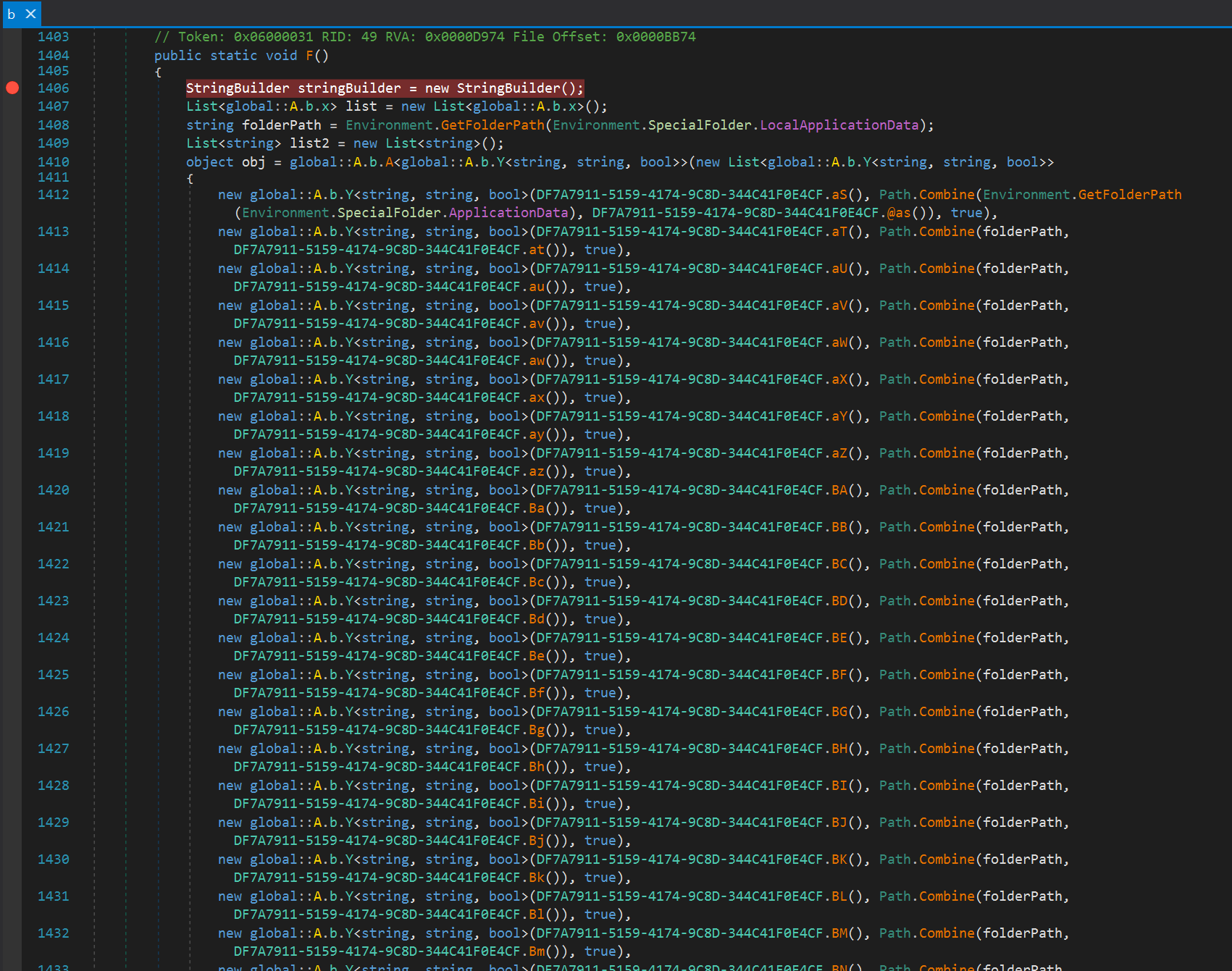
Task: Click the @as() method call
Action: coord(899,213)
